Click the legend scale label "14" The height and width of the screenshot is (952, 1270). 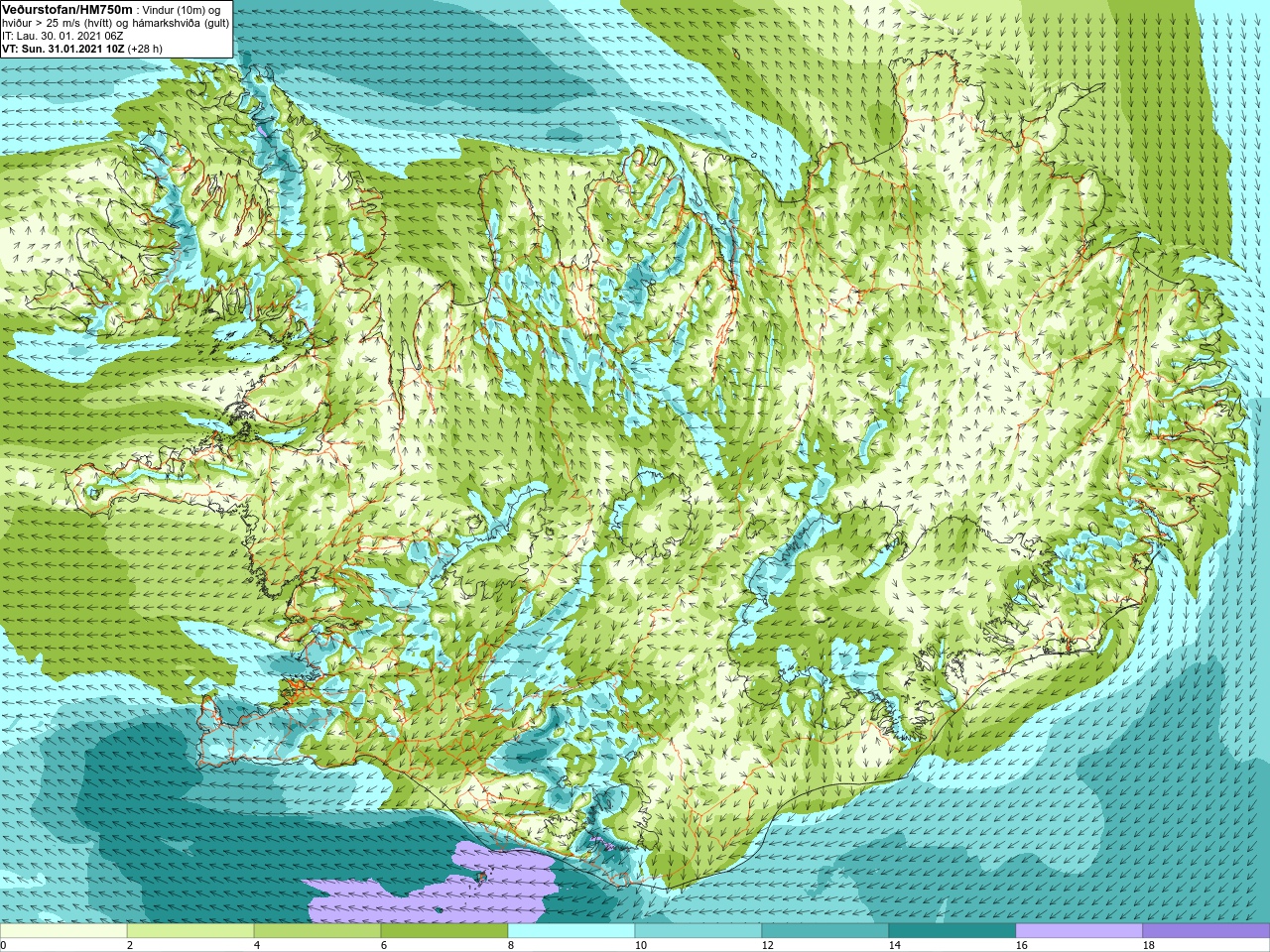click(894, 945)
